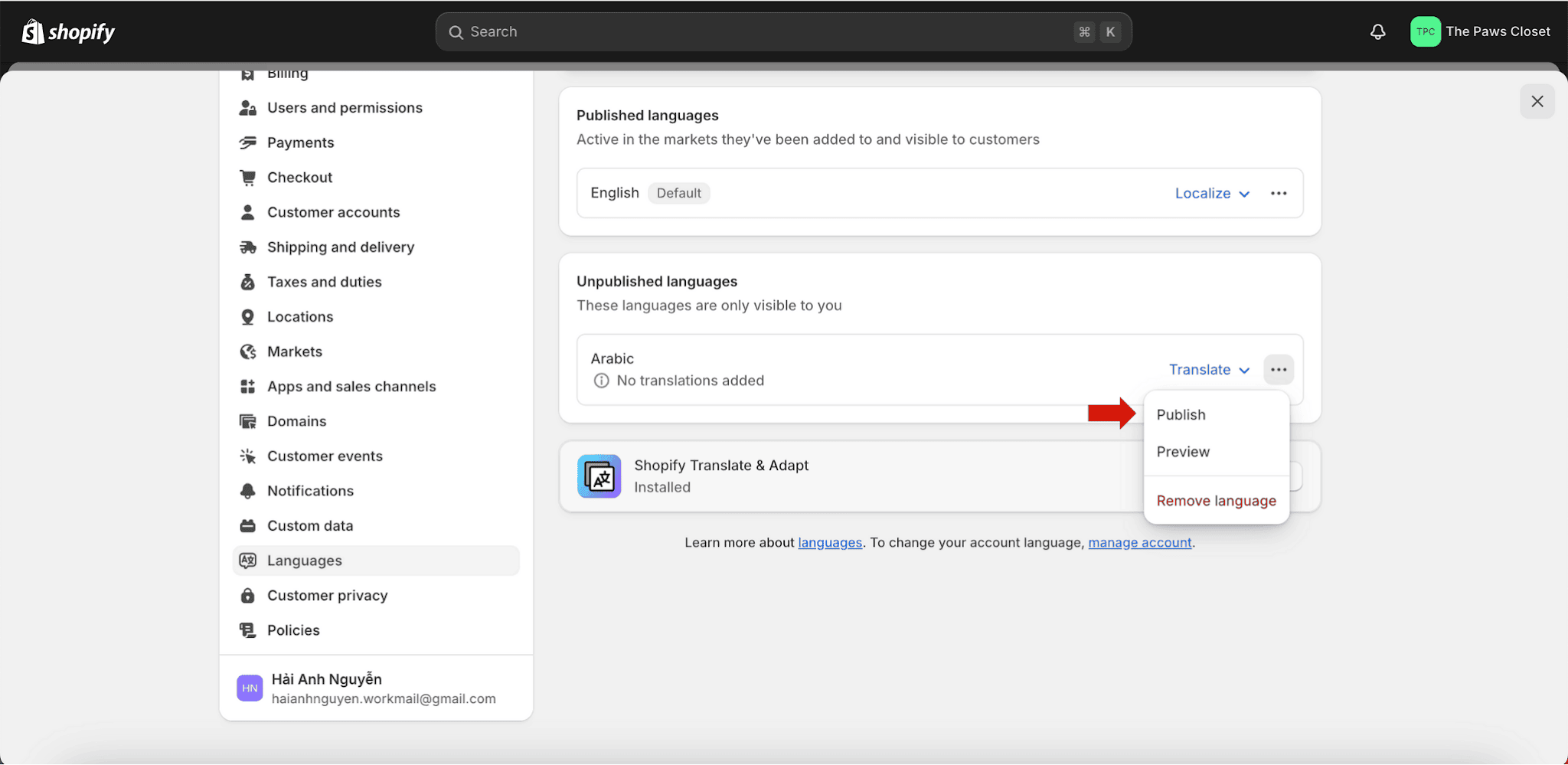Expand the Translate dropdown for Arabic

[1209, 369]
